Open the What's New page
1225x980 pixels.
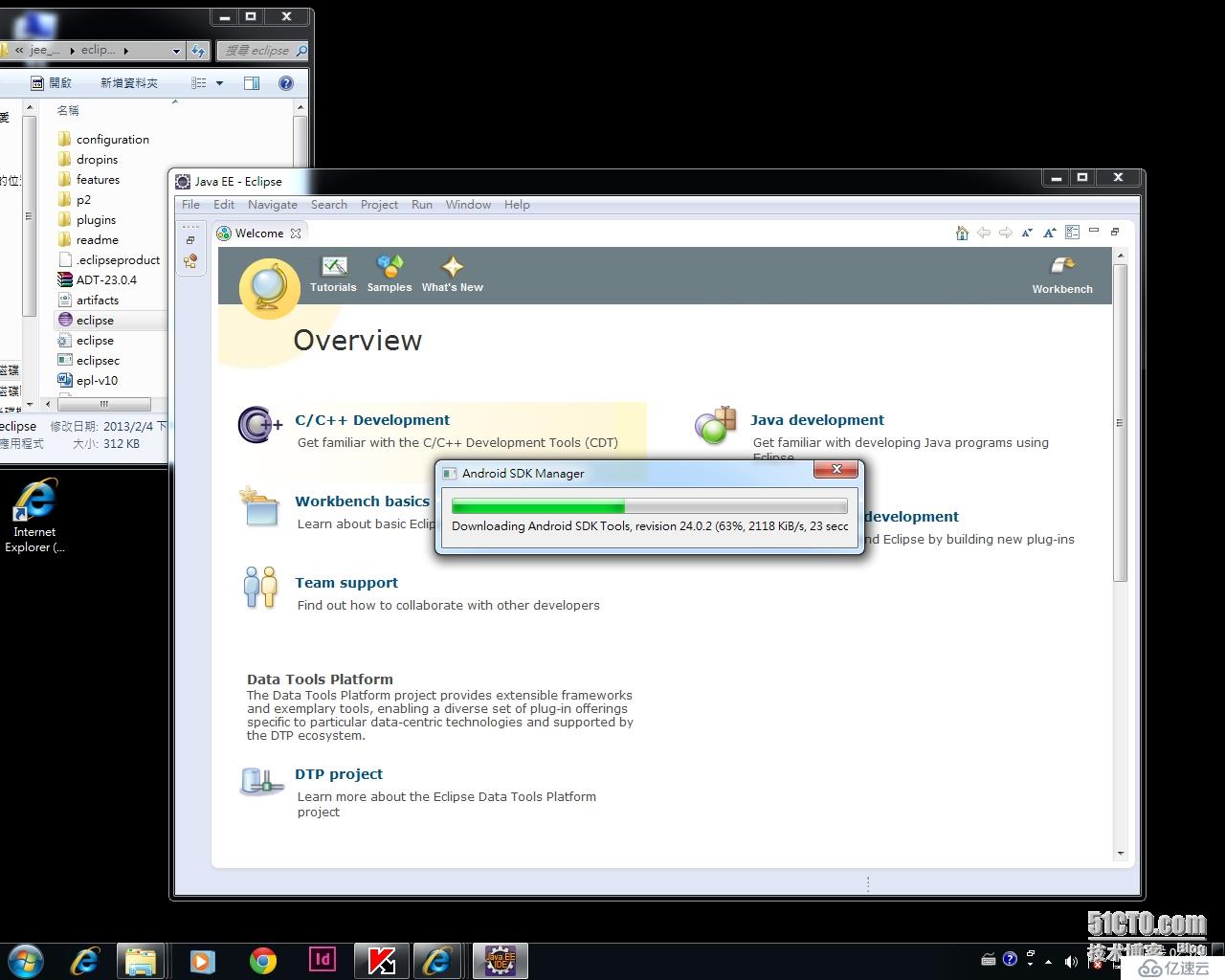[452, 274]
